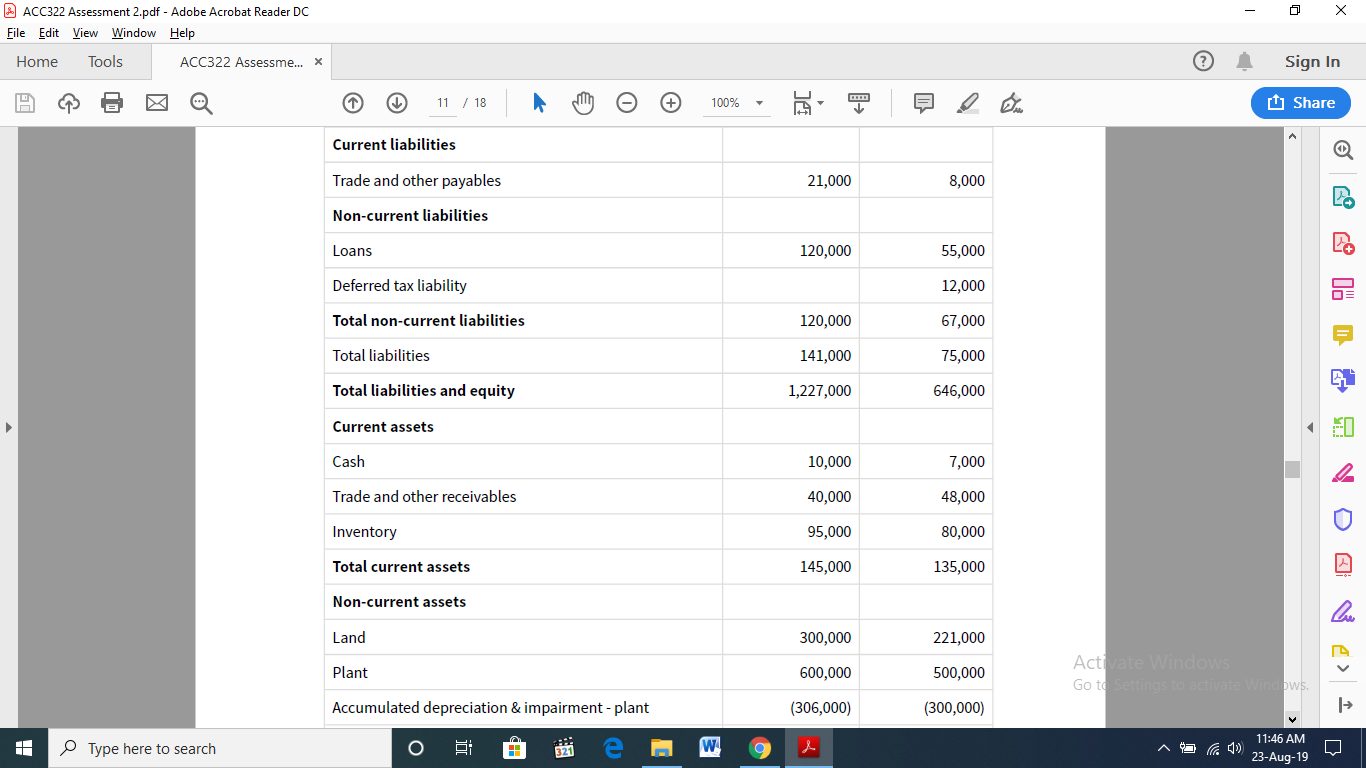The image size is (1366, 768).
Task: Open the Protect tool
Action: tap(1343, 518)
